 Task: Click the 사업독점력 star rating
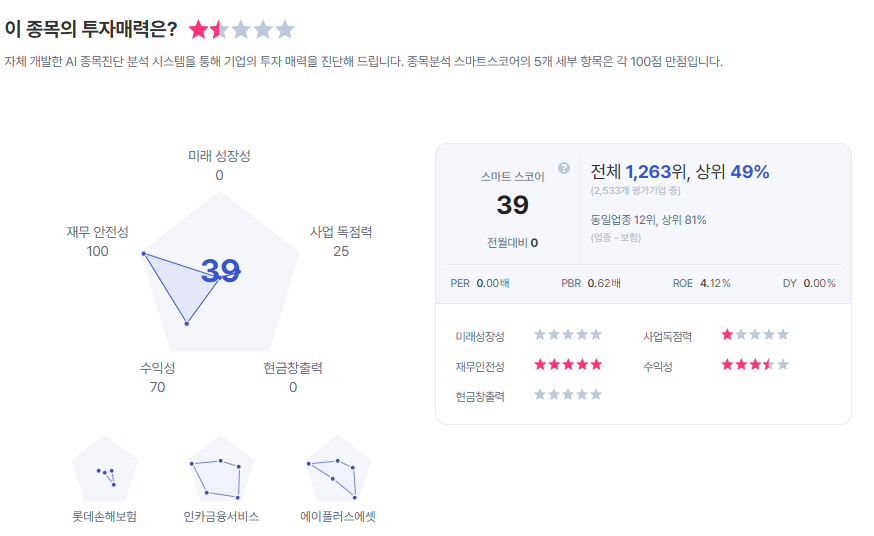click(755, 335)
